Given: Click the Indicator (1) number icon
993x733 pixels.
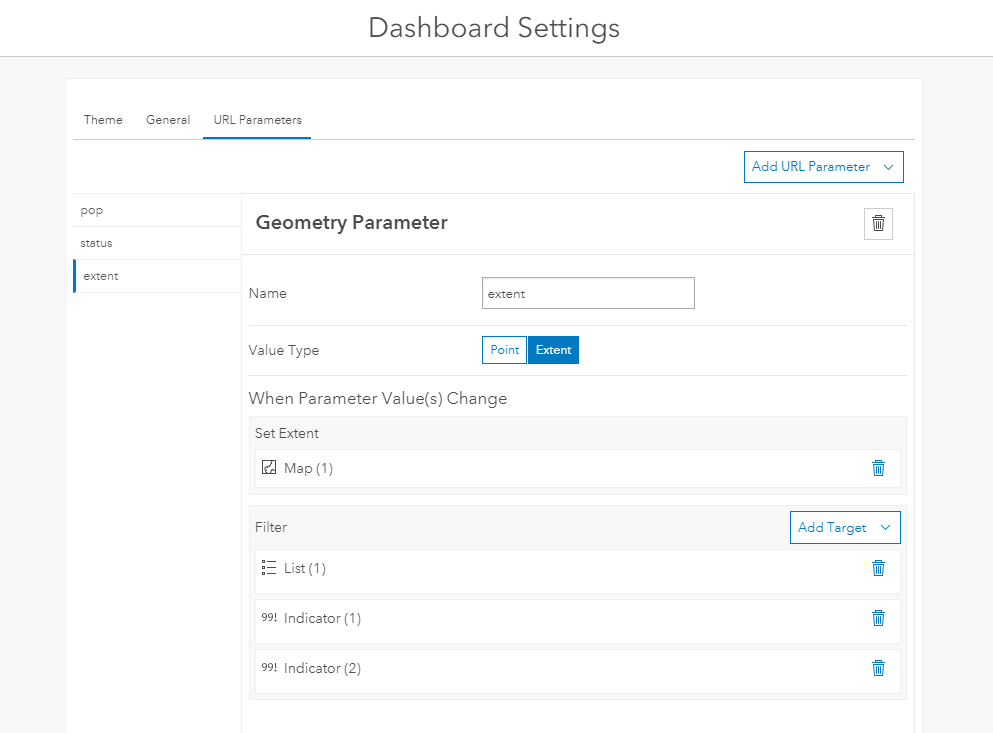Looking at the screenshot, I should pos(268,618).
